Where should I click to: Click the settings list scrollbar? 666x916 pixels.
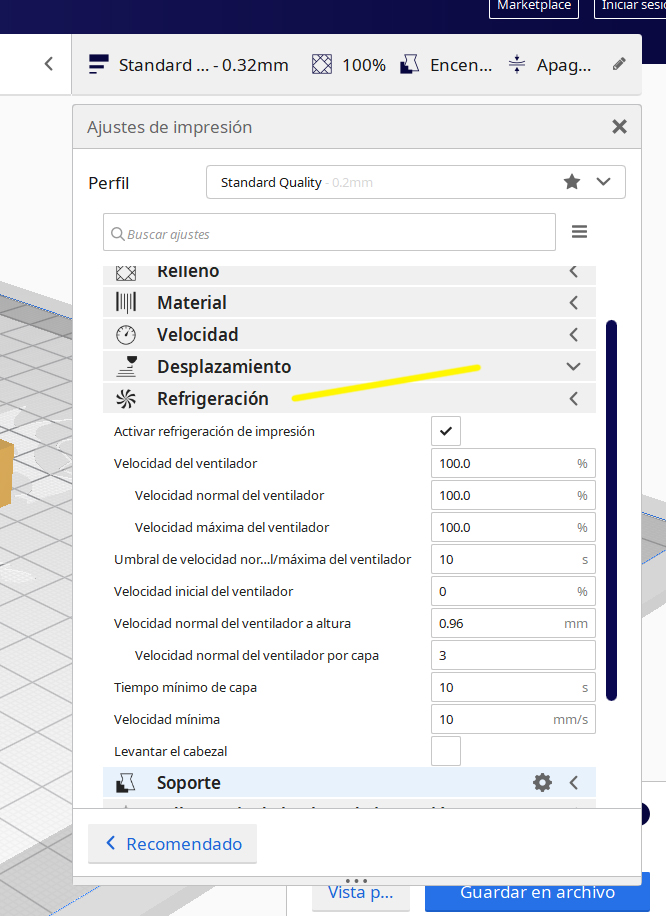(x=612, y=509)
